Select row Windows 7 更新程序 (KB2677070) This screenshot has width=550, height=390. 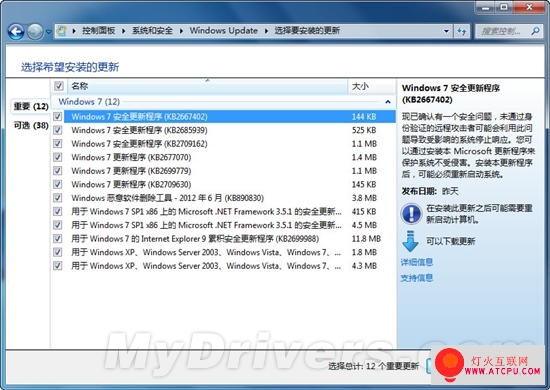click(x=230, y=157)
